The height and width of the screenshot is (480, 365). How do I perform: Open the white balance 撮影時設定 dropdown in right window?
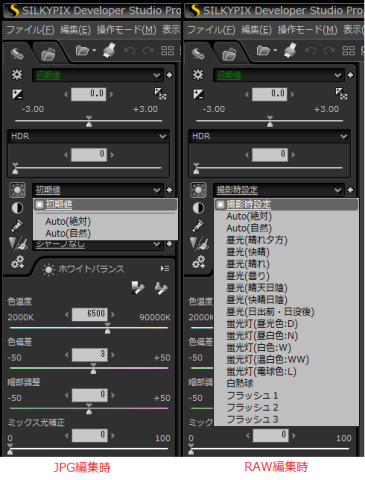click(x=279, y=190)
